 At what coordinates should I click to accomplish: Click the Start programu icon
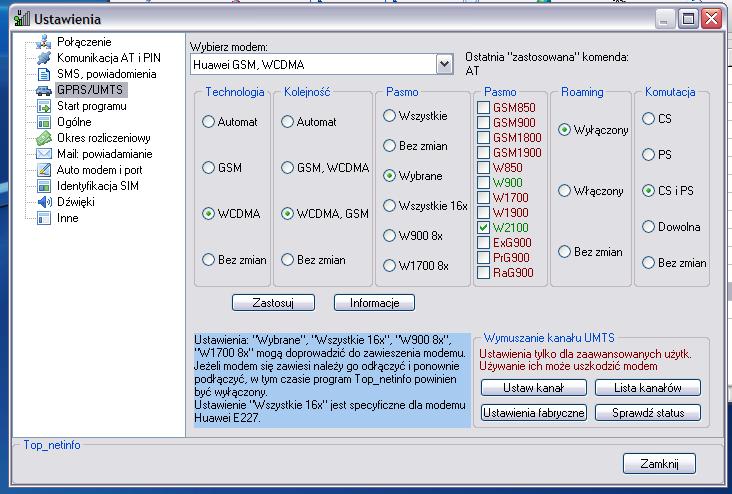coord(43,106)
